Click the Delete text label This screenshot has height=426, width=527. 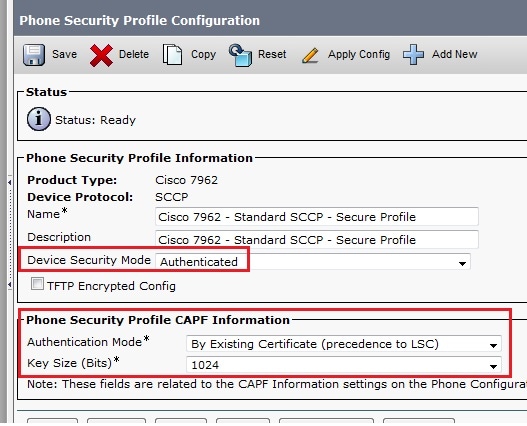[x=134, y=54]
